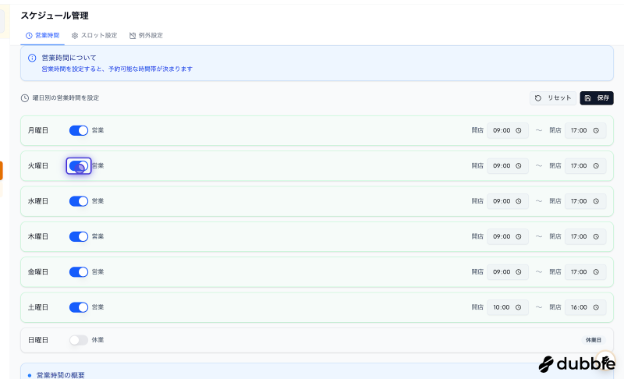Viewport: 624px width, 379px height.
Task: Click Friday opening time clock icon
Action: [x=519, y=272]
